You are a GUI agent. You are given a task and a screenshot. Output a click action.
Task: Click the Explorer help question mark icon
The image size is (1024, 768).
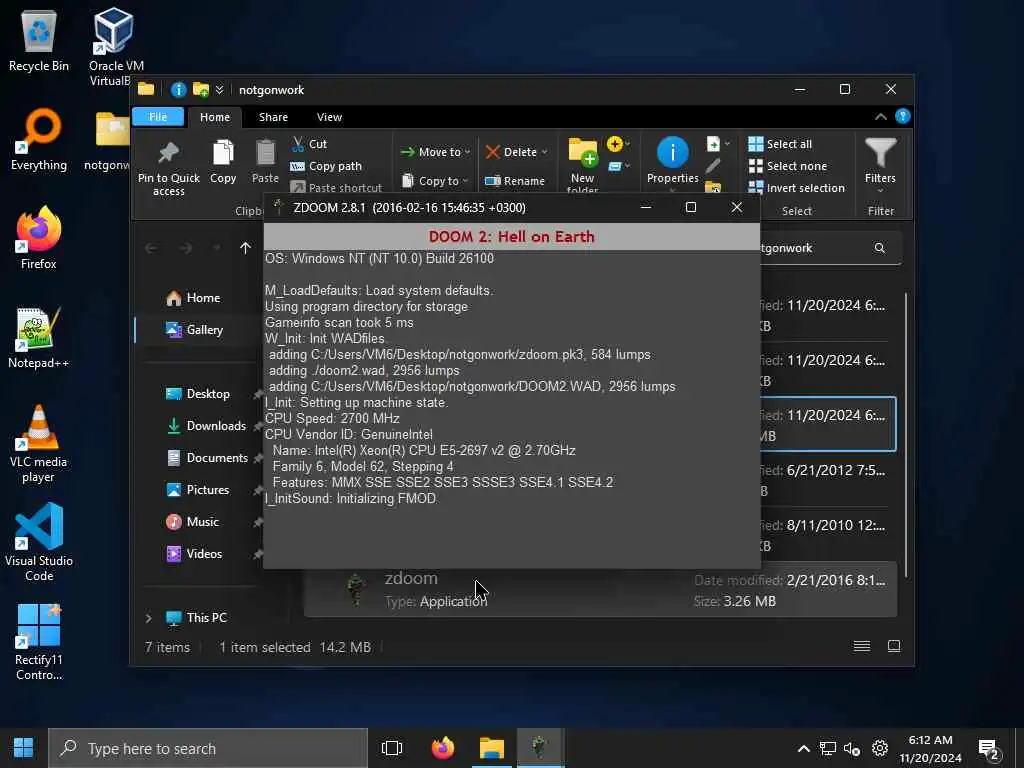(x=903, y=116)
